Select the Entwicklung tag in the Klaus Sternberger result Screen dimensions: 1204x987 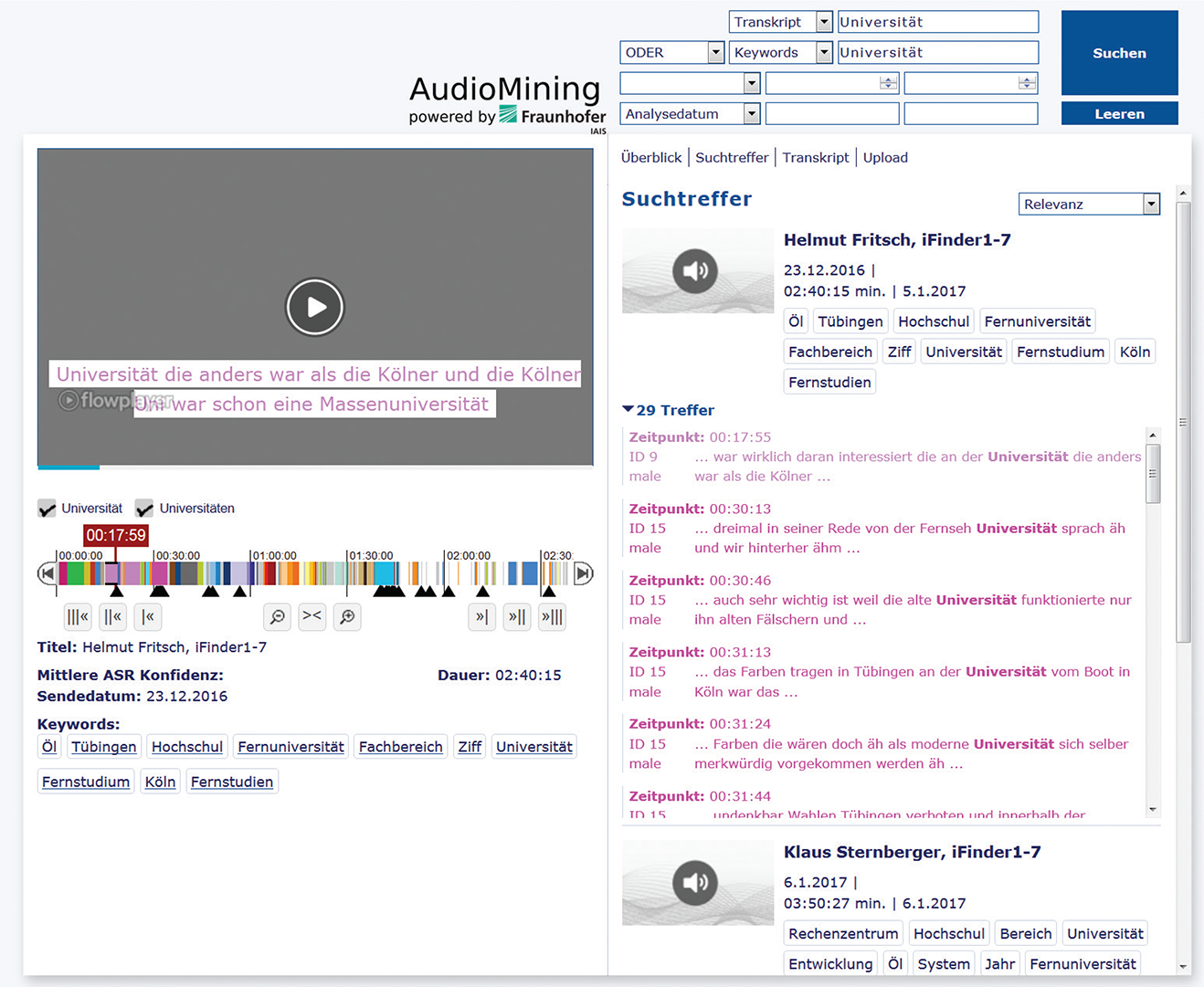coord(830,963)
